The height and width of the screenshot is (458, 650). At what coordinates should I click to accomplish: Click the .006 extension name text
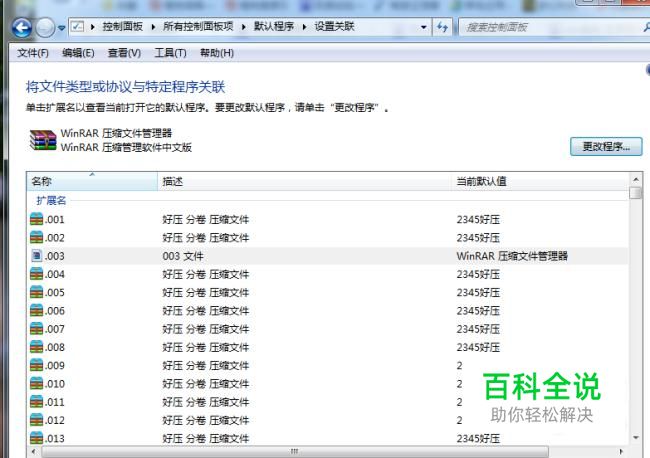55,311
